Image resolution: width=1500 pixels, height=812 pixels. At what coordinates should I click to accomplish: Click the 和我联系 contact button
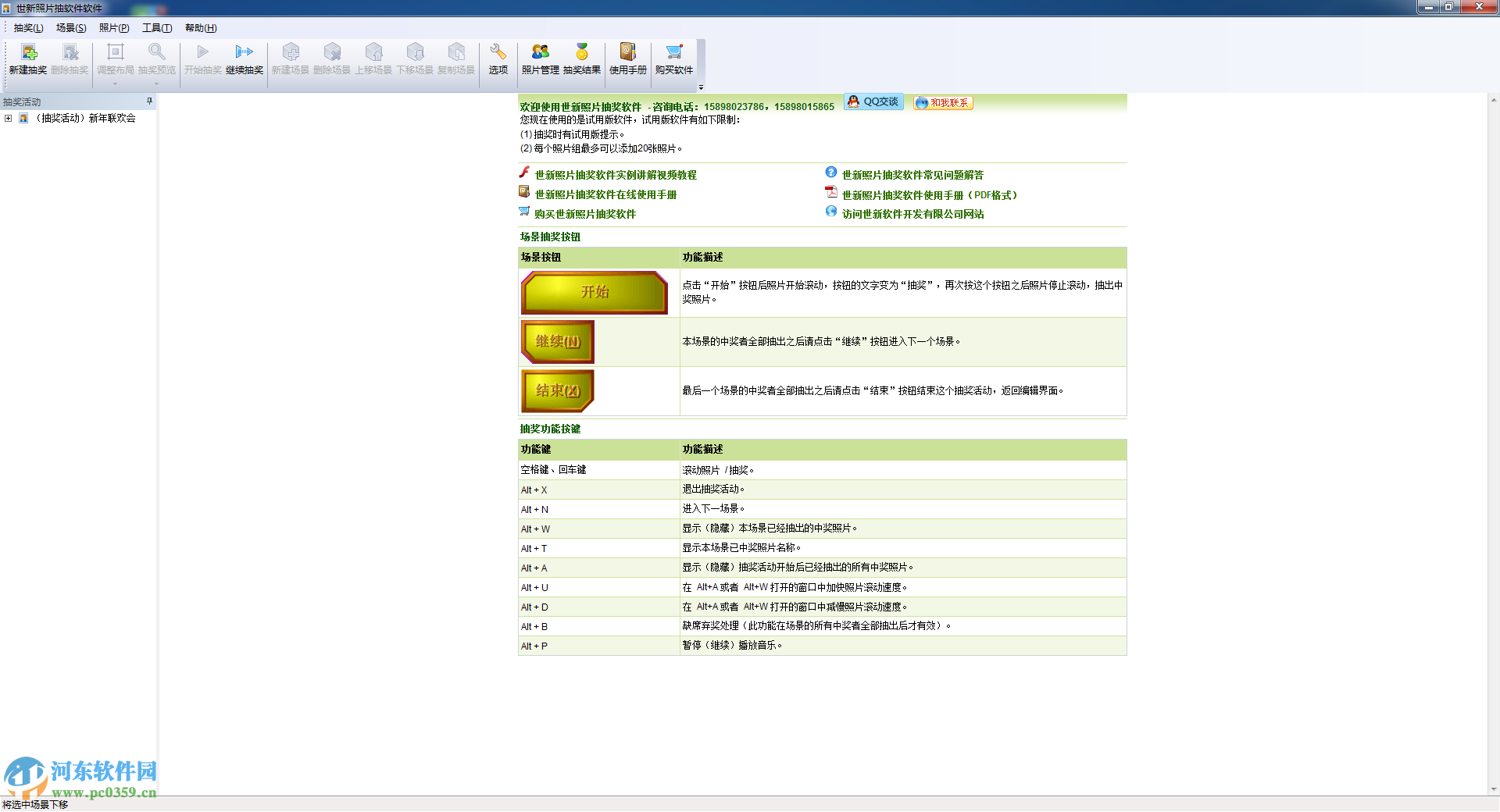943,103
